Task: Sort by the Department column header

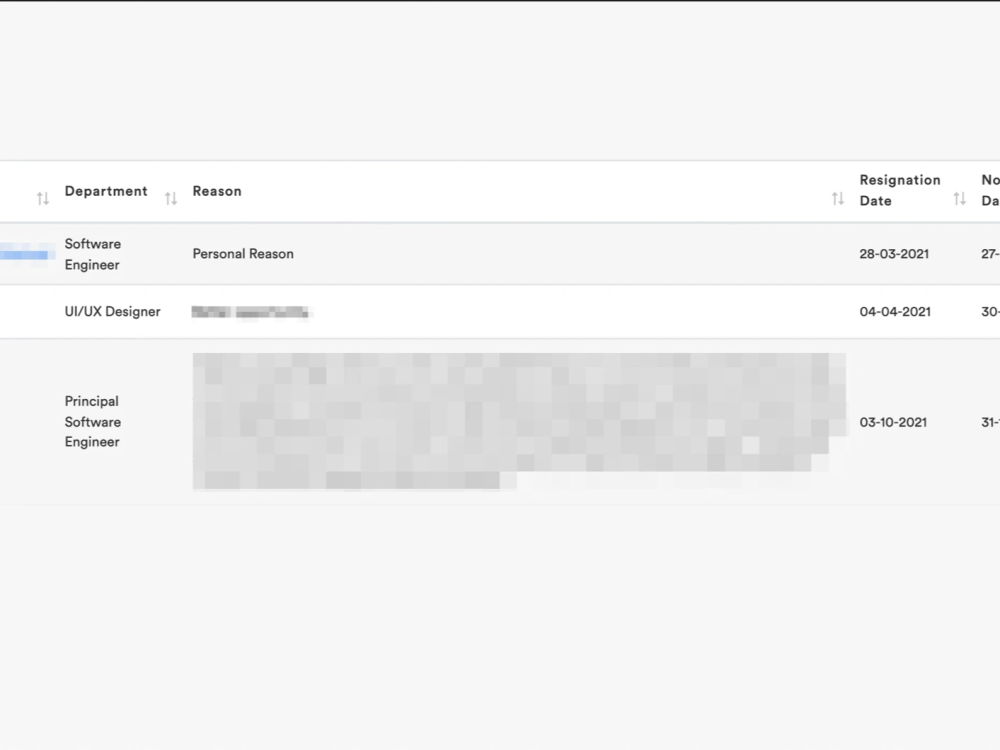Action: click(x=106, y=191)
